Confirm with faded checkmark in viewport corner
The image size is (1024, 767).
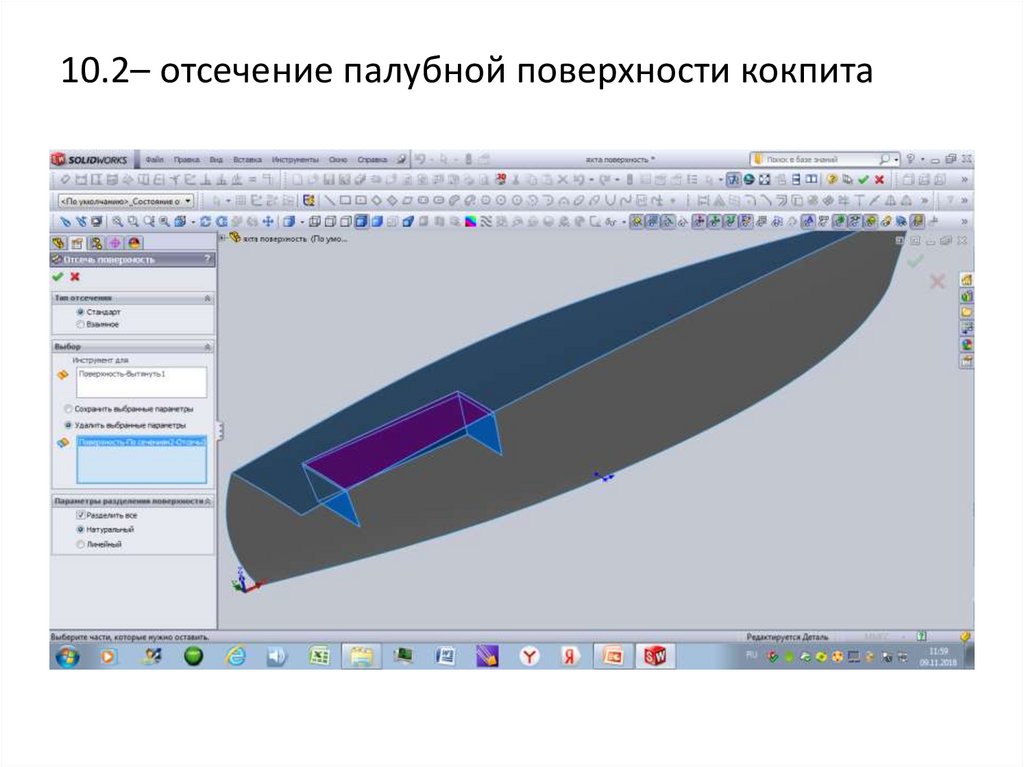[x=916, y=261]
